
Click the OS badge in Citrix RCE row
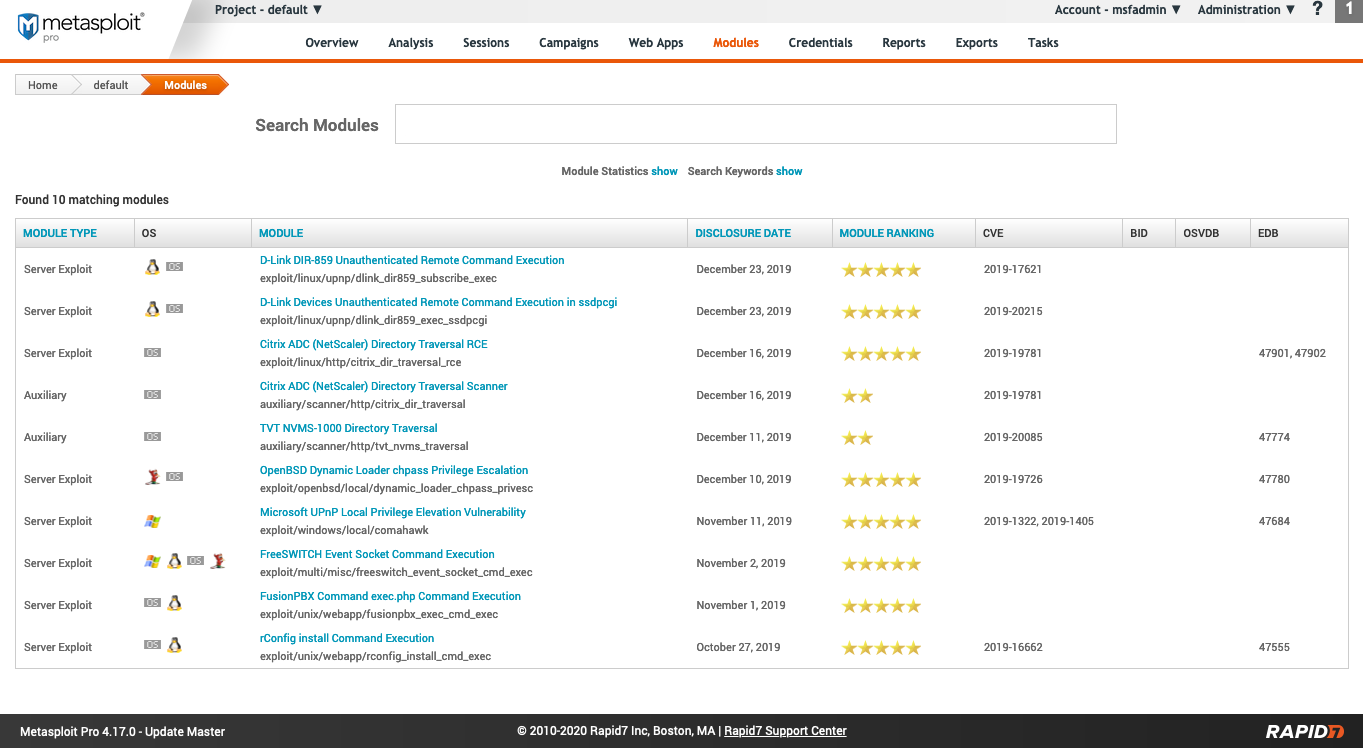[152, 353]
